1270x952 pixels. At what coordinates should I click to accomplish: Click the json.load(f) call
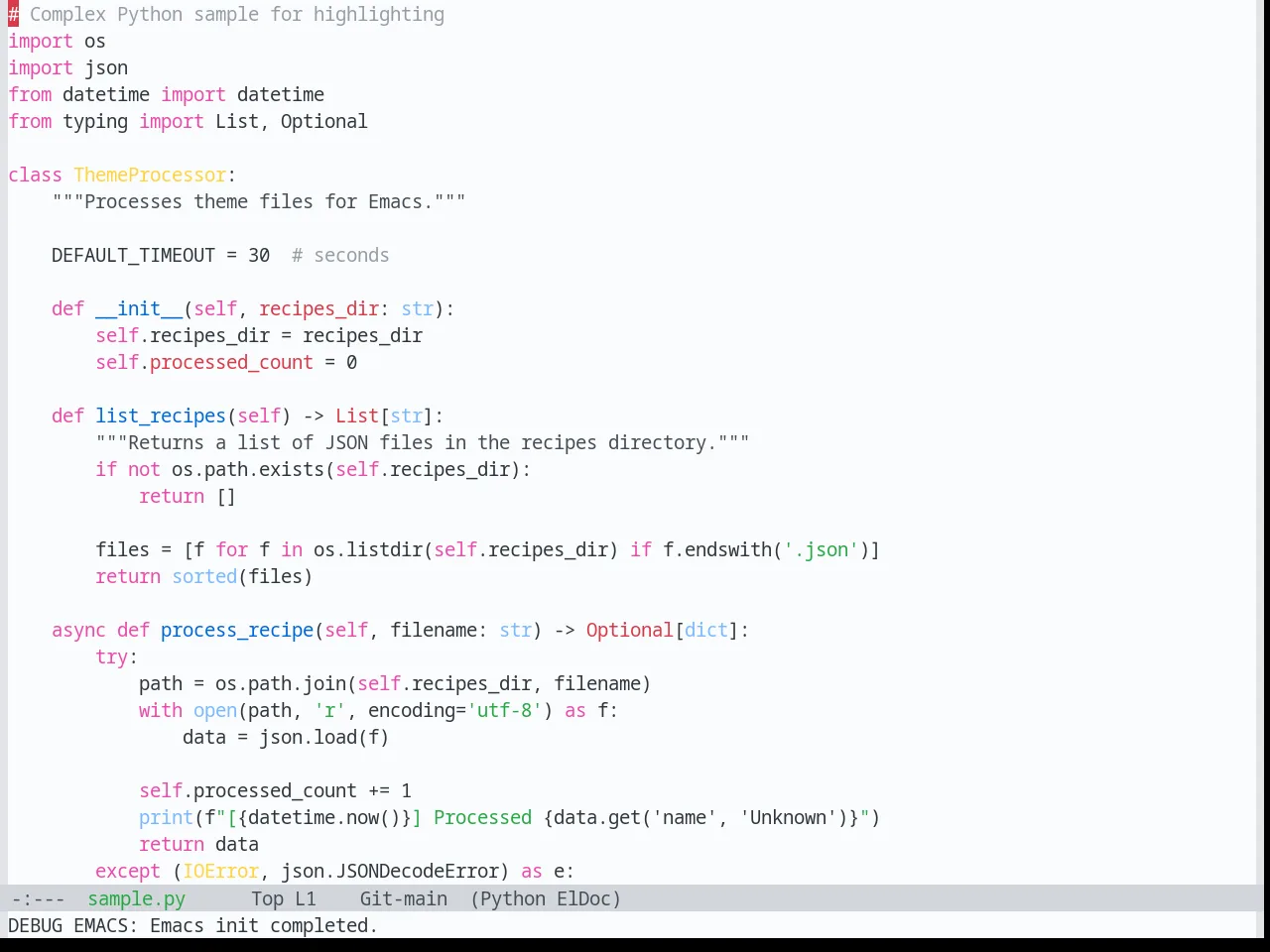coord(323,737)
